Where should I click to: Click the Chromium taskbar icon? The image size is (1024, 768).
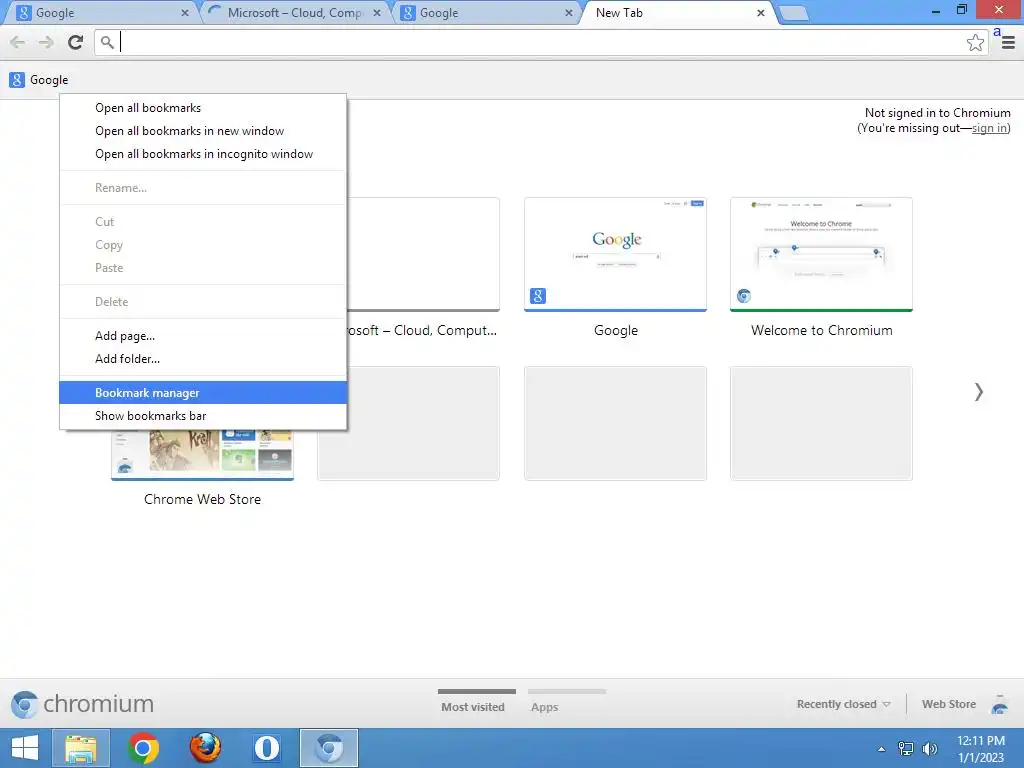328,748
